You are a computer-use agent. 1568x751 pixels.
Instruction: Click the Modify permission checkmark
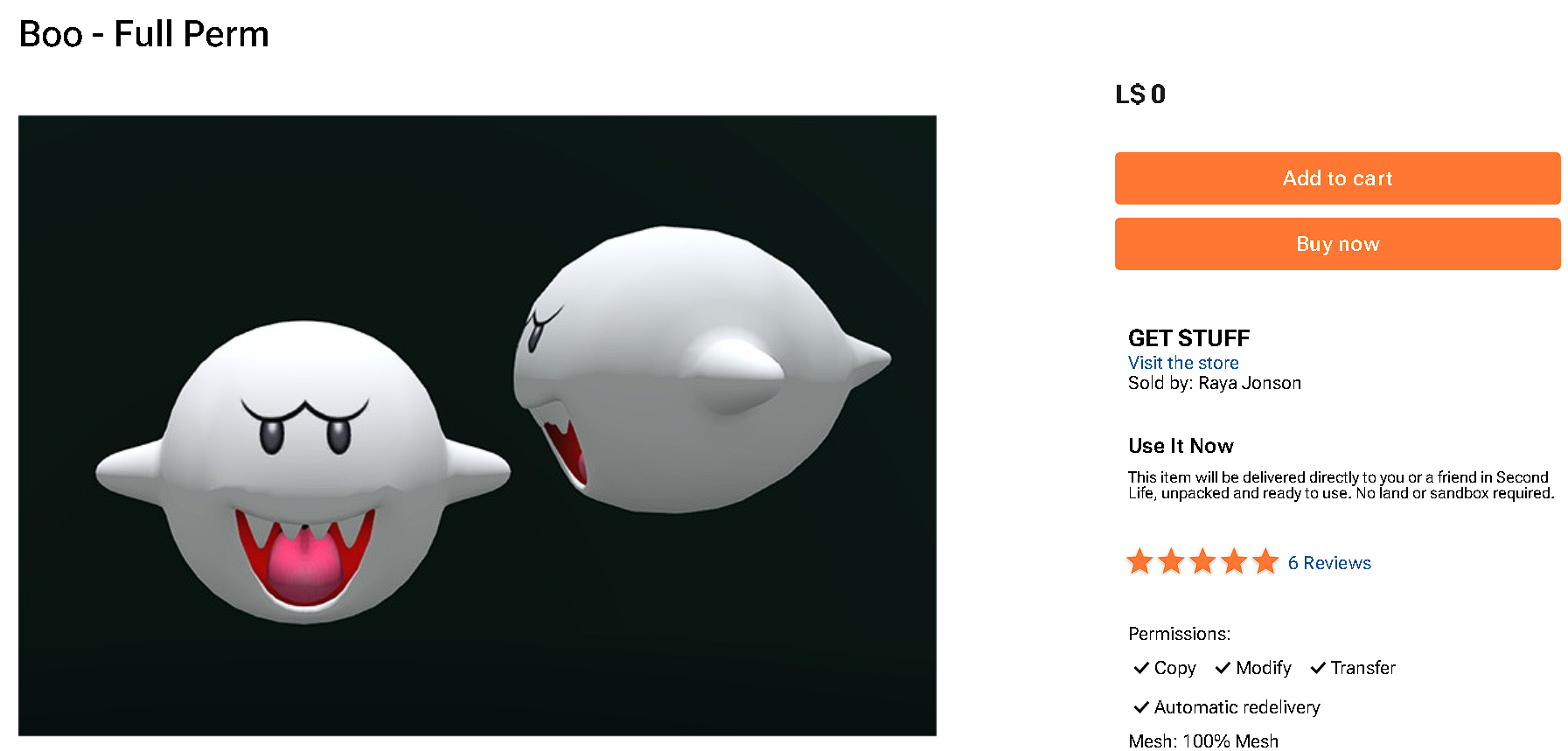tap(1223, 668)
